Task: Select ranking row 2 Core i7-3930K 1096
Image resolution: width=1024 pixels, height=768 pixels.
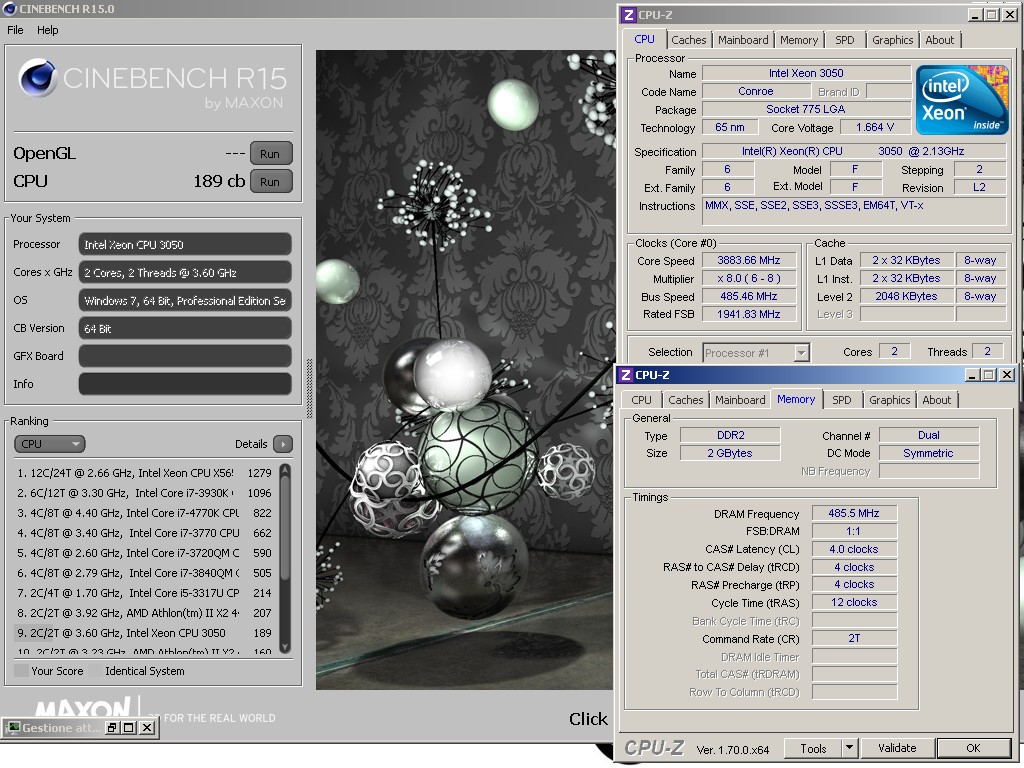Action: 144,493
